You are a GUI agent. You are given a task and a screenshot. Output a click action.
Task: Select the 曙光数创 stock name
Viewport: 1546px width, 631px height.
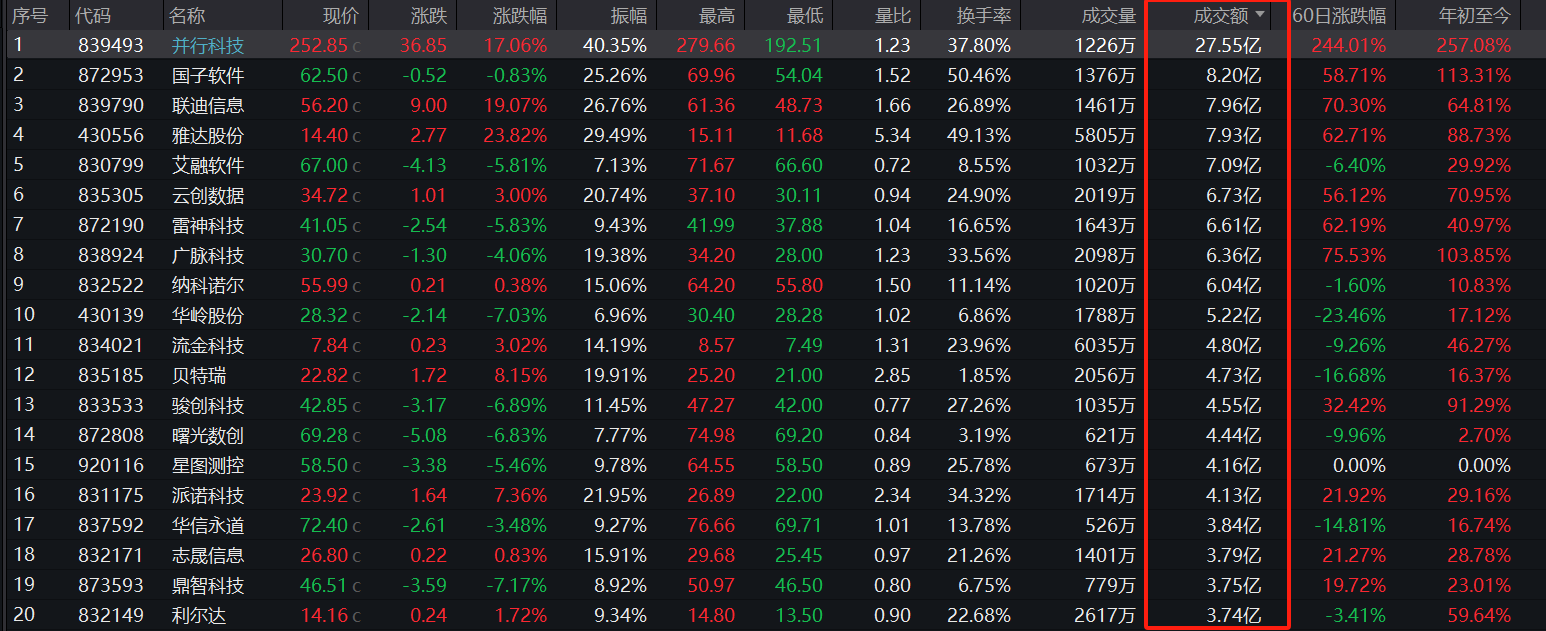coord(207,435)
